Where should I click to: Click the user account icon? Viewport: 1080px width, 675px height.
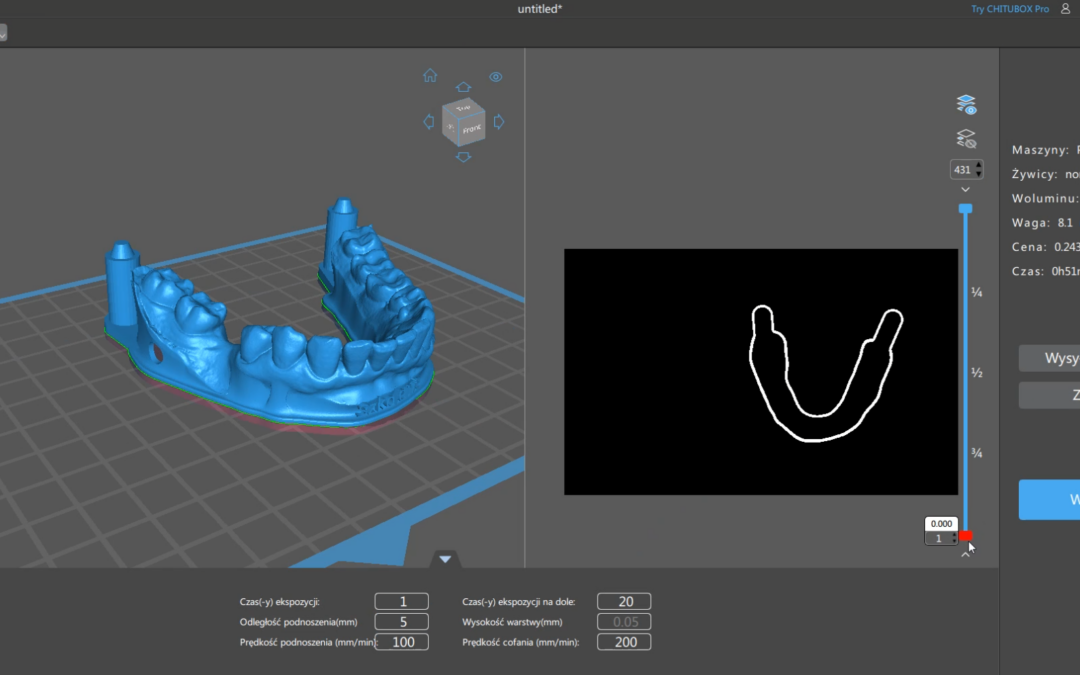coord(1065,9)
